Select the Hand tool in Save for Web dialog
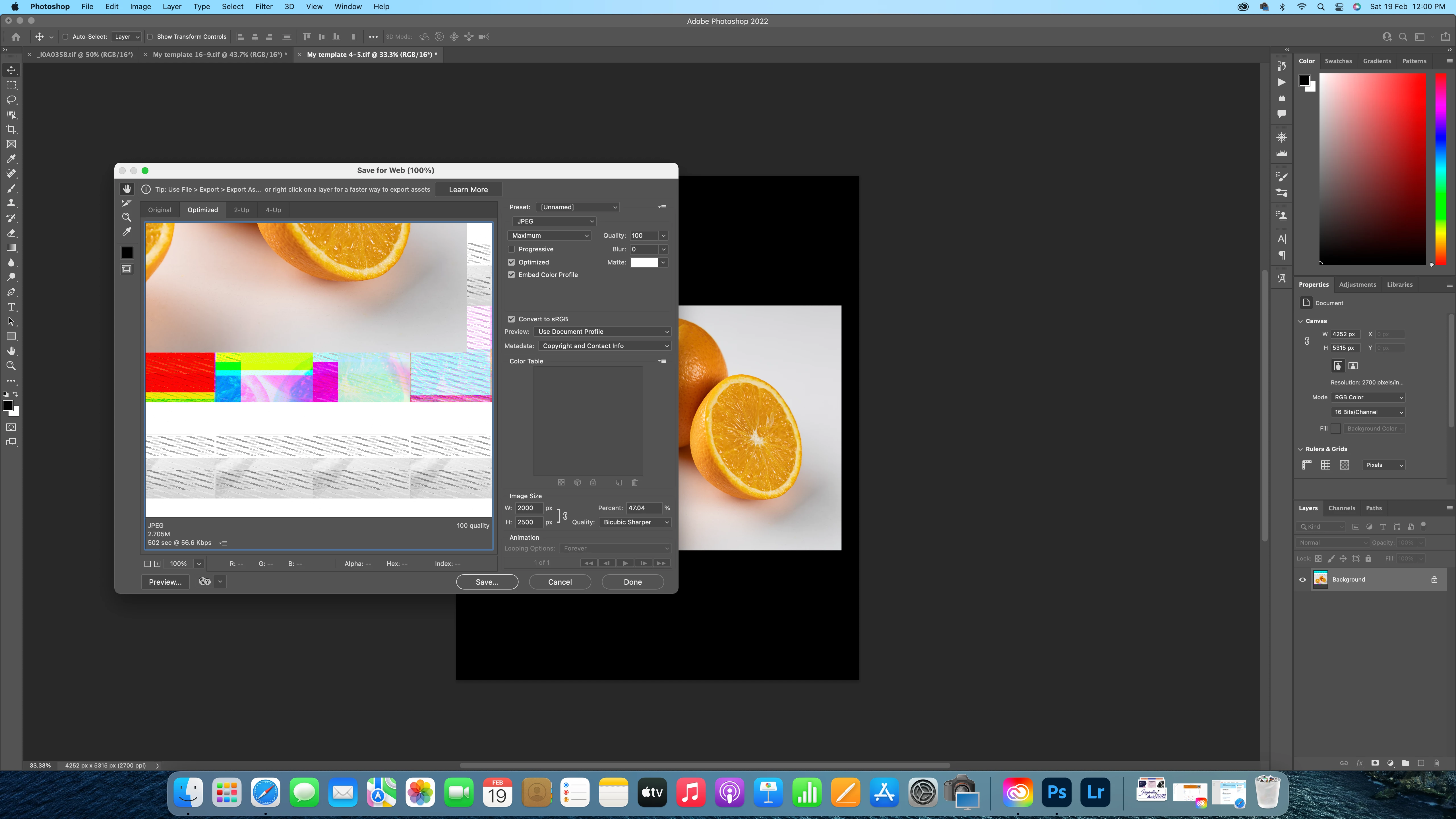The height and width of the screenshot is (819, 1456). (127, 189)
